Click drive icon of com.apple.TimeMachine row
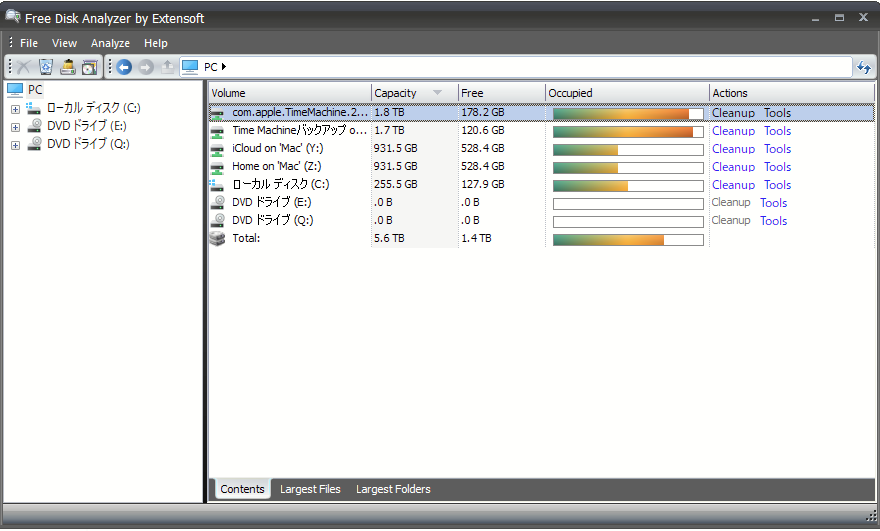This screenshot has height=531, width=880. pos(217,113)
